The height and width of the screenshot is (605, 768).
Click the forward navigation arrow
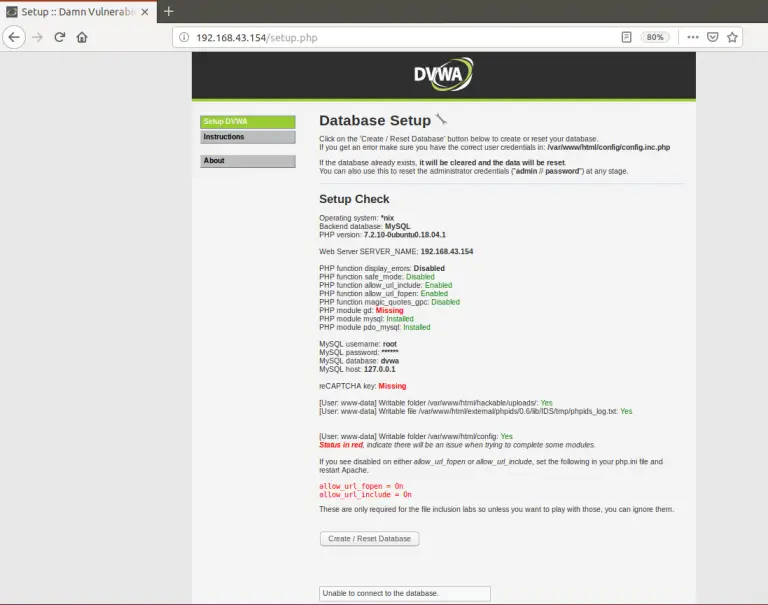point(38,37)
